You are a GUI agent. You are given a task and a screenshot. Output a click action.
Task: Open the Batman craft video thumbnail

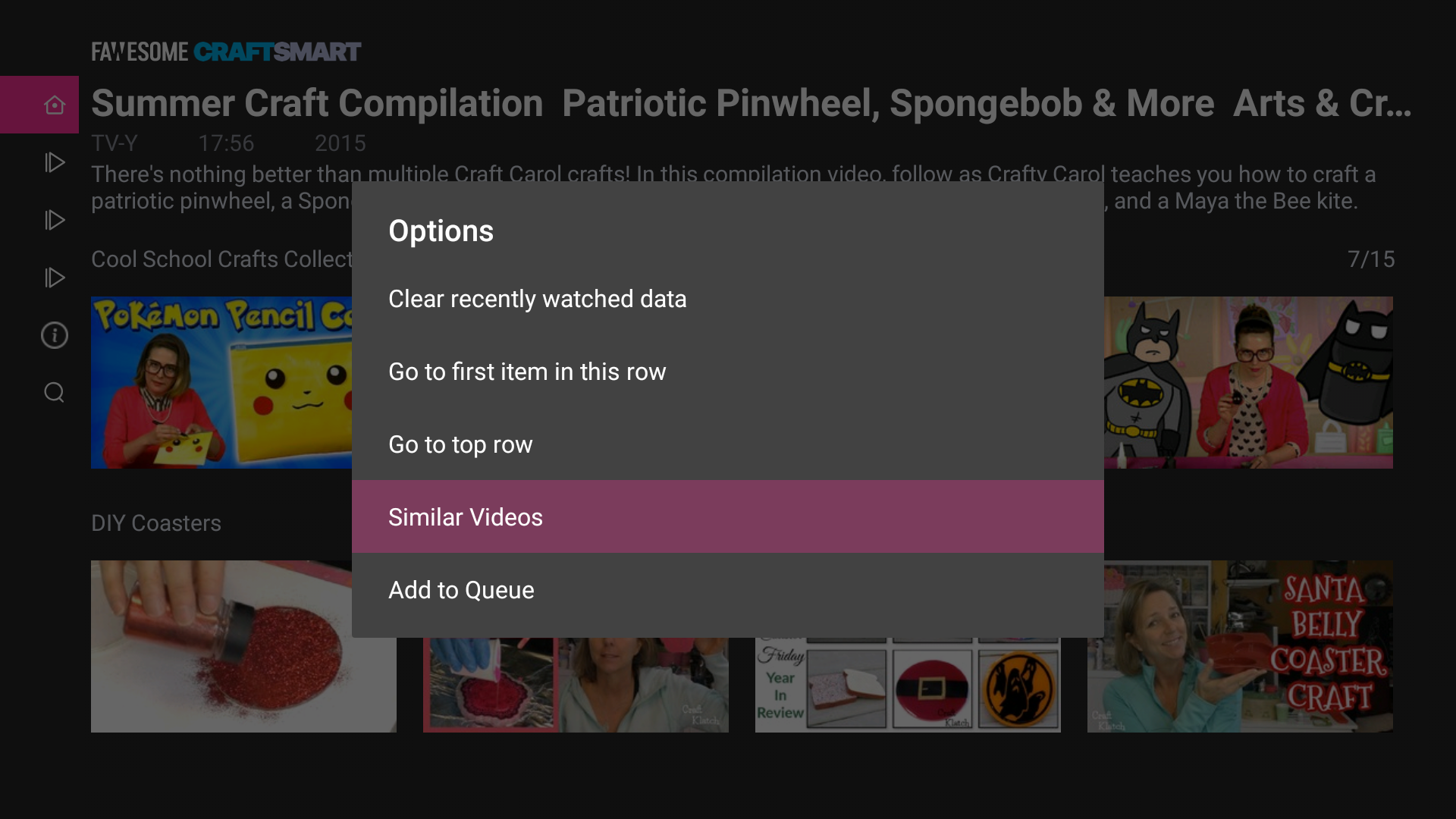click(1248, 382)
